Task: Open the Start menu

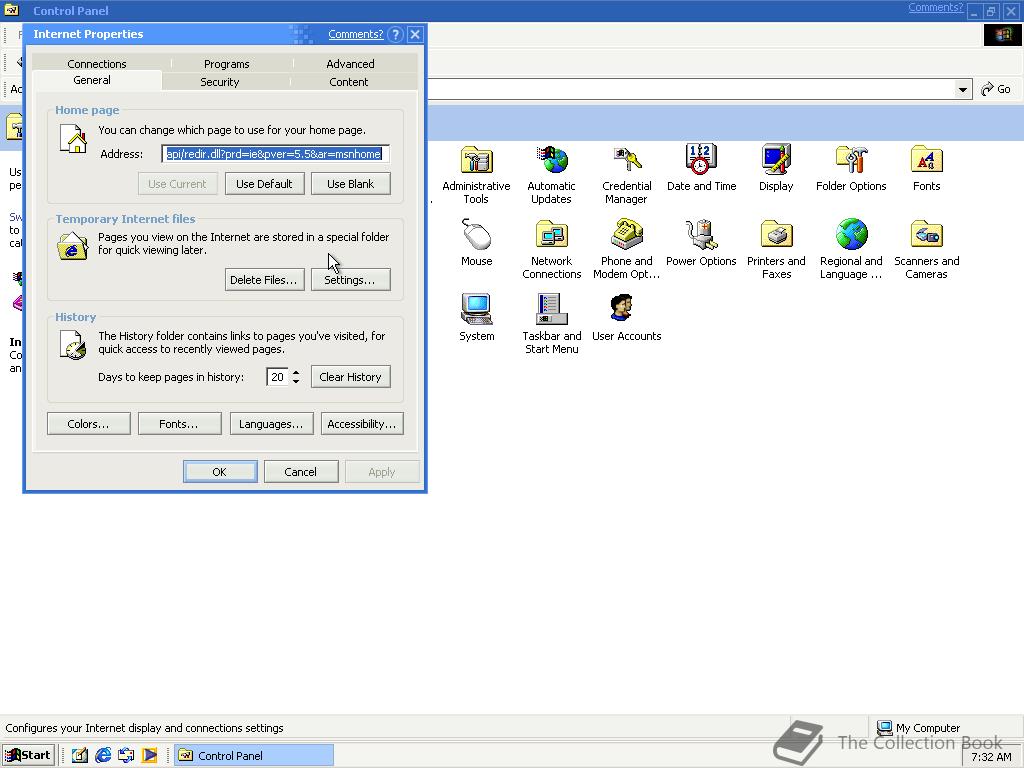Action: 27,756
